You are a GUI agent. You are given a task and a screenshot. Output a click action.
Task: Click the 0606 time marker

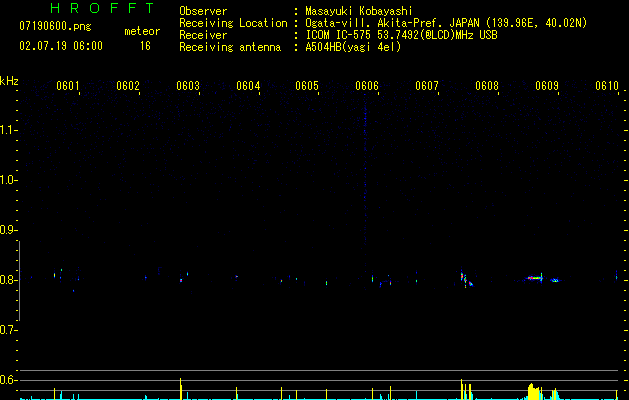pos(367,85)
